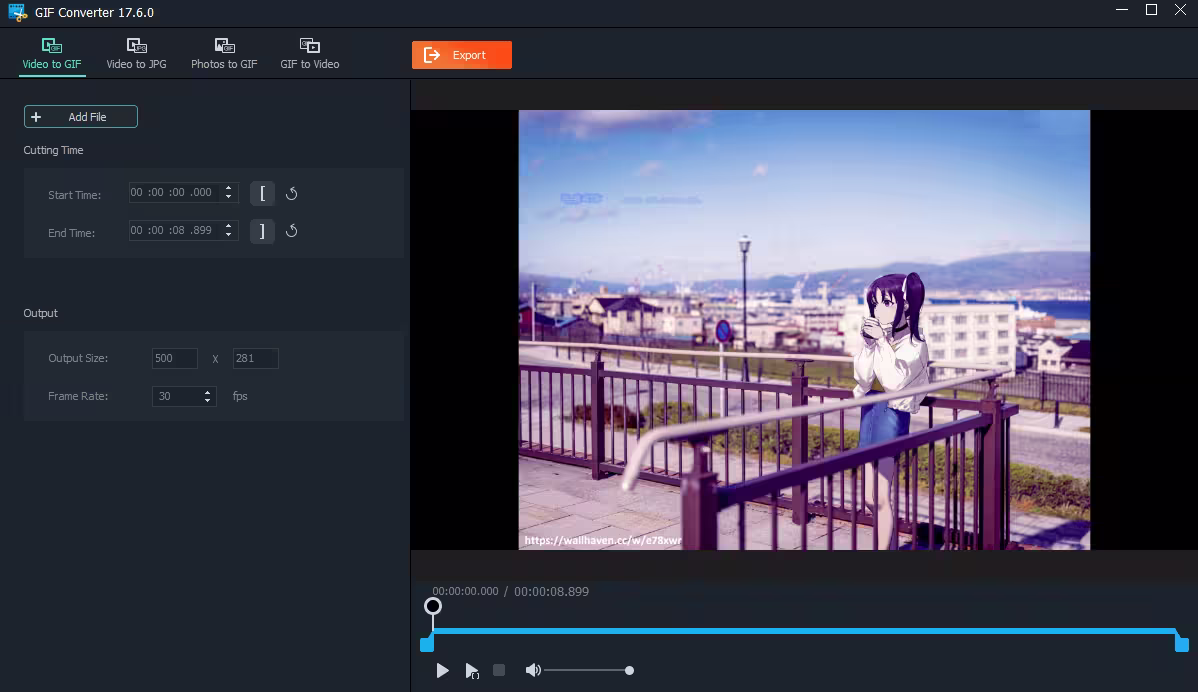1198x692 pixels.
Task: Stop video playback
Action: tap(499, 670)
